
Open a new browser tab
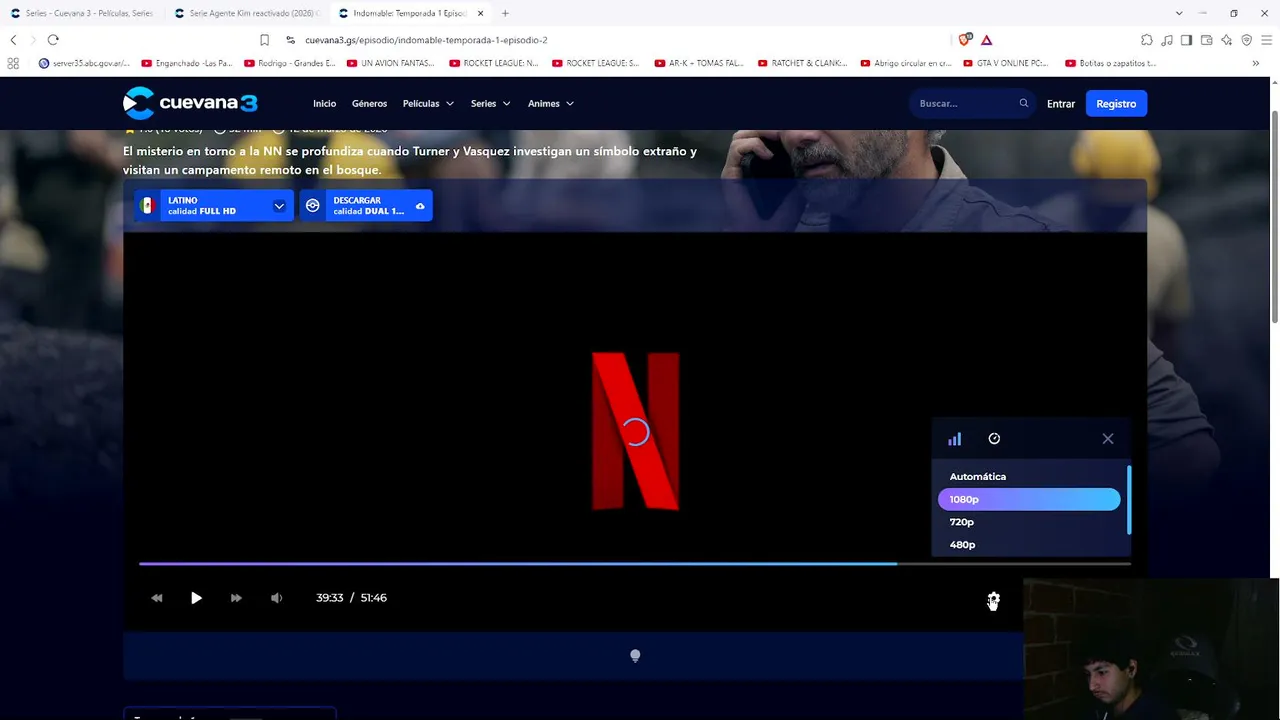[505, 13]
